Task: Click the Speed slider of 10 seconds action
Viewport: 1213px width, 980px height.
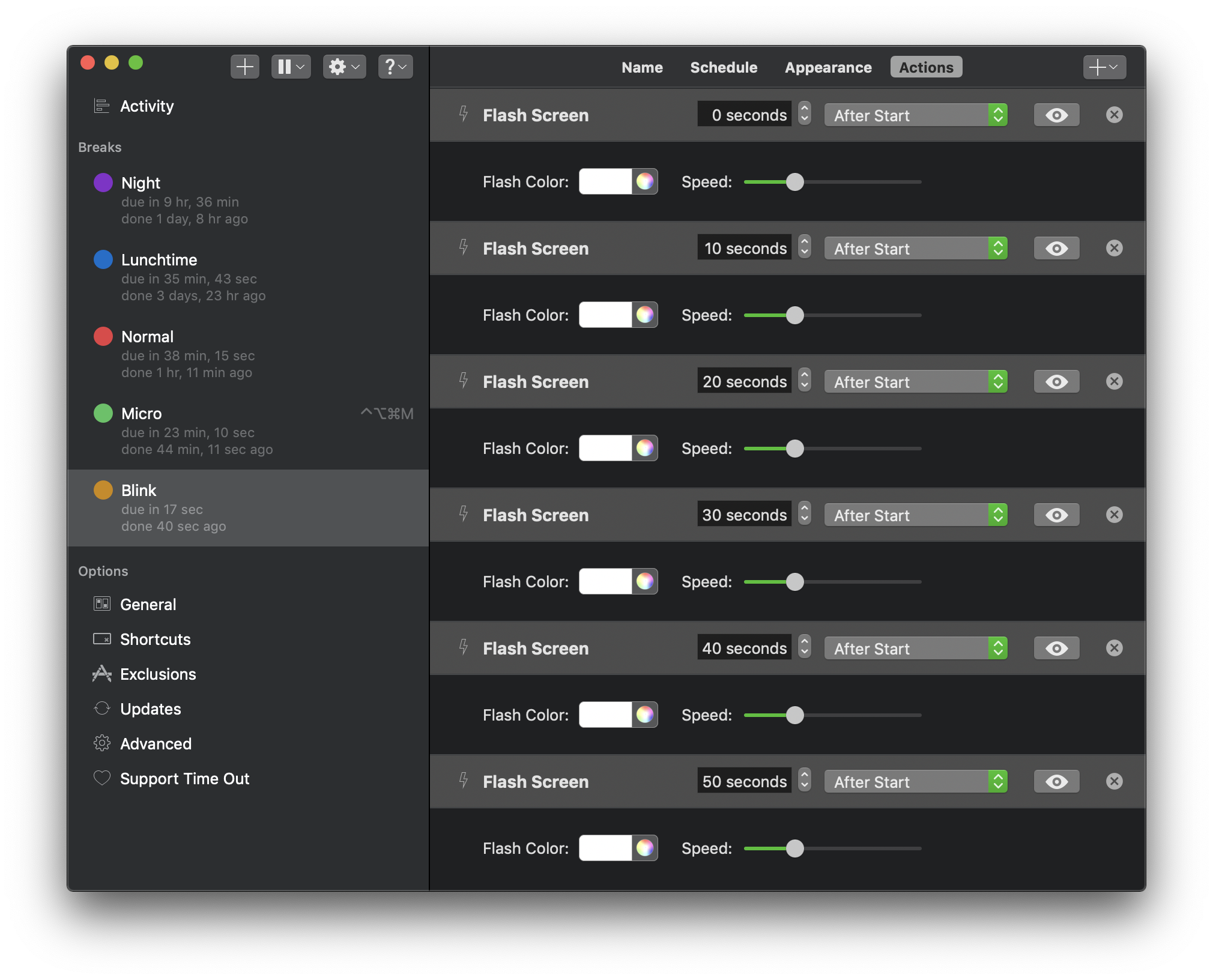Action: click(x=832, y=315)
